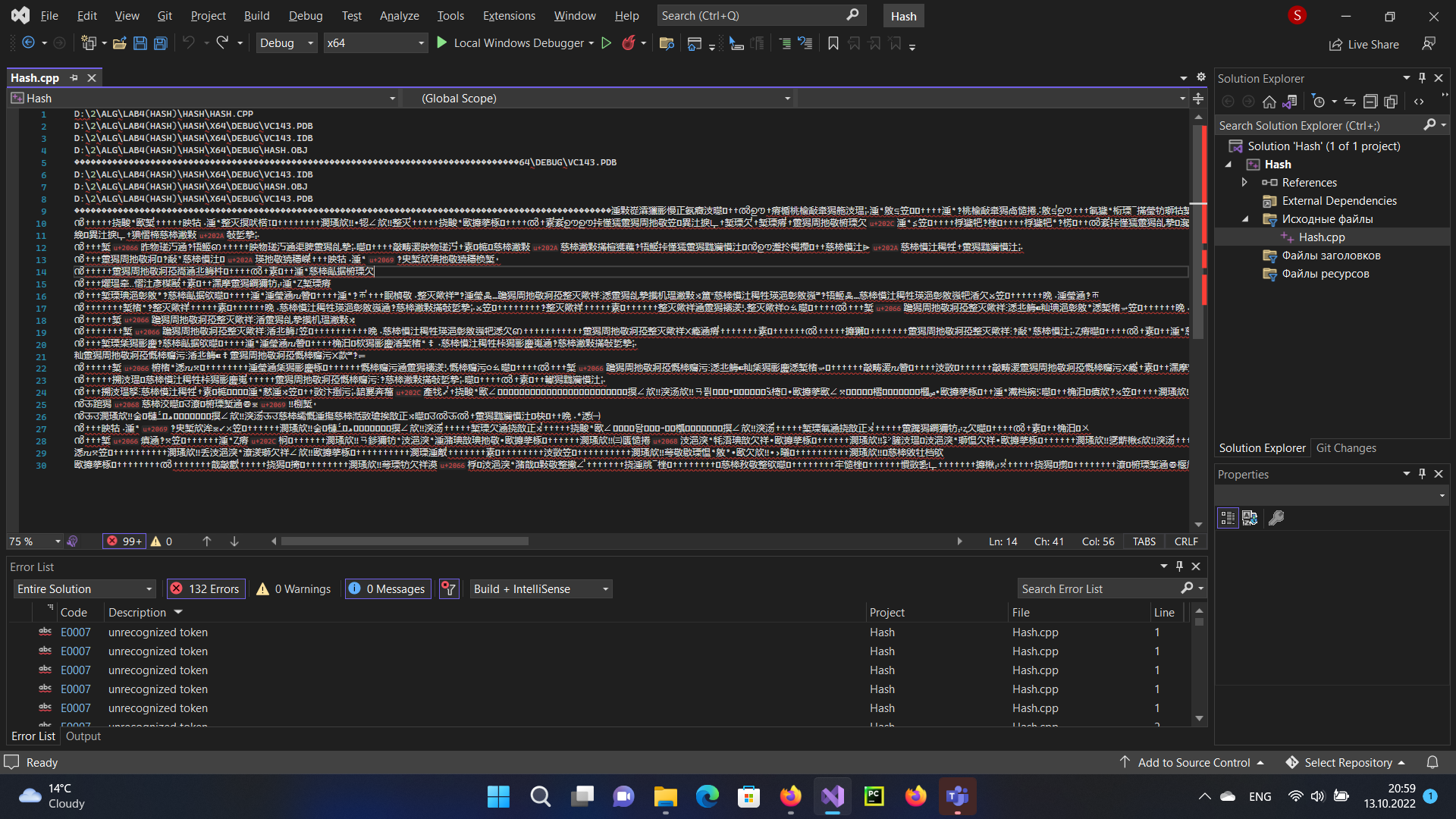
Task: Toggle the 0 Warnings filter
Action: coord(293,588)
